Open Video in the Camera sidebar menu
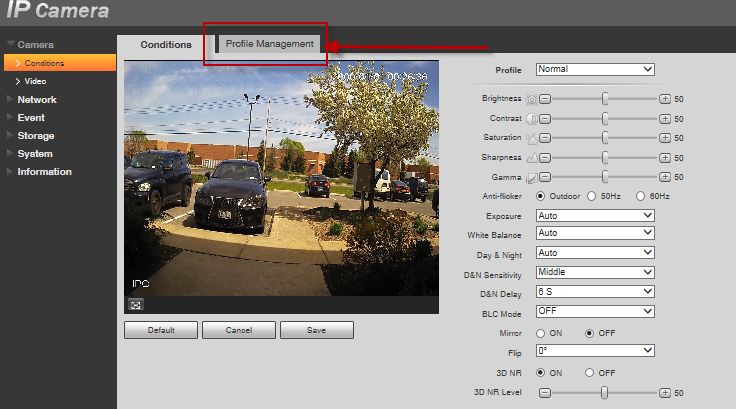 (x=35, y=81)
